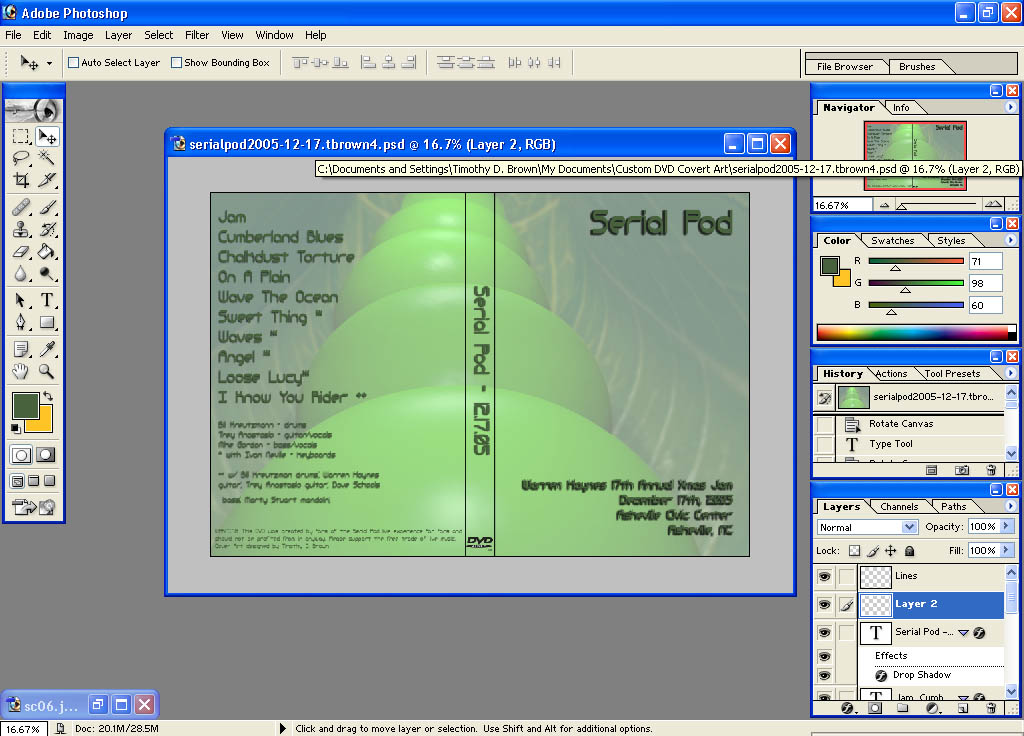Collapse the Serial Pod layer effects
This screenshot has height=736, width=1024.
pyautogui.click(x=964, y=632)
